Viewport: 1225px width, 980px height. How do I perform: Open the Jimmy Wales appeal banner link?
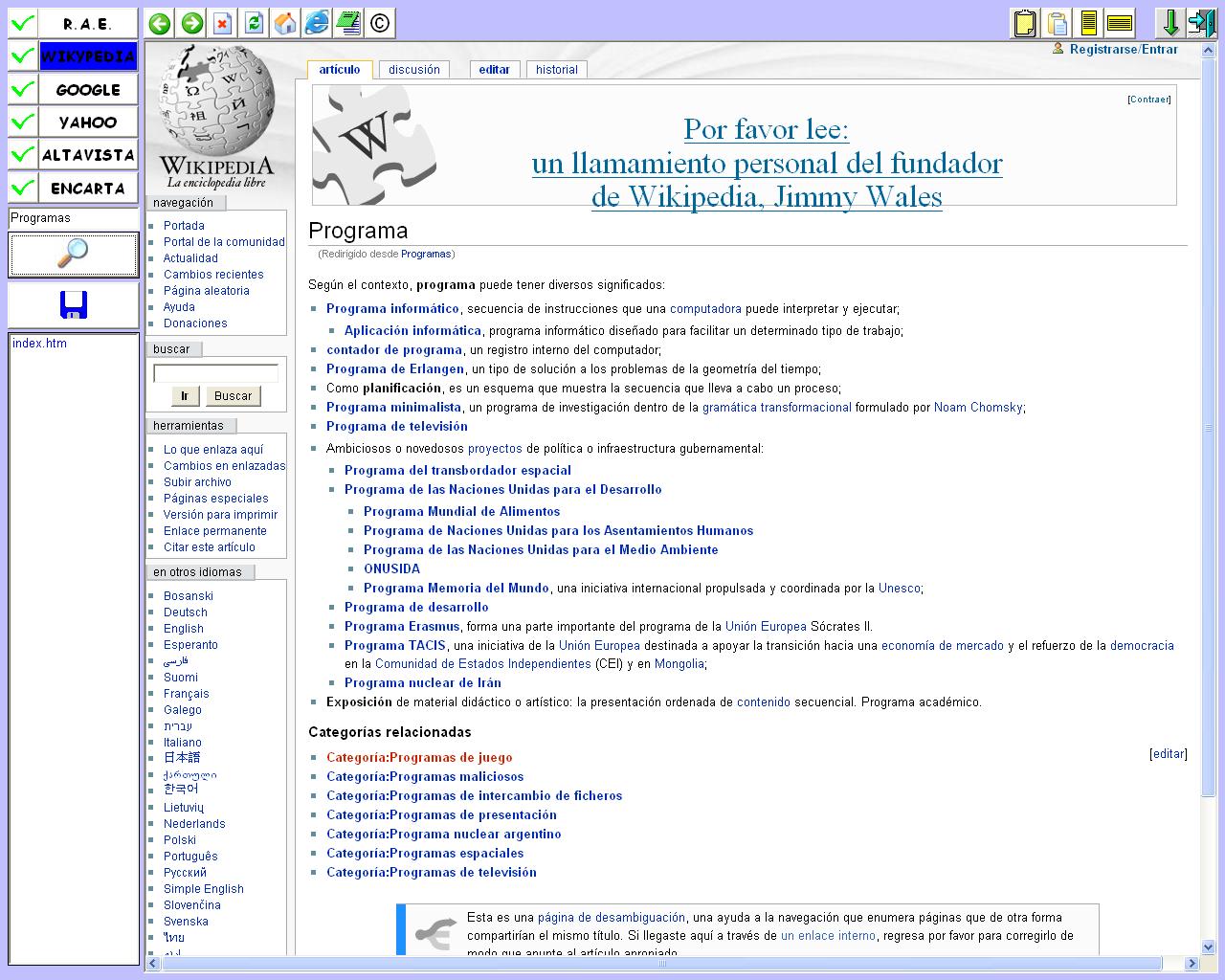tap(767, 163)
